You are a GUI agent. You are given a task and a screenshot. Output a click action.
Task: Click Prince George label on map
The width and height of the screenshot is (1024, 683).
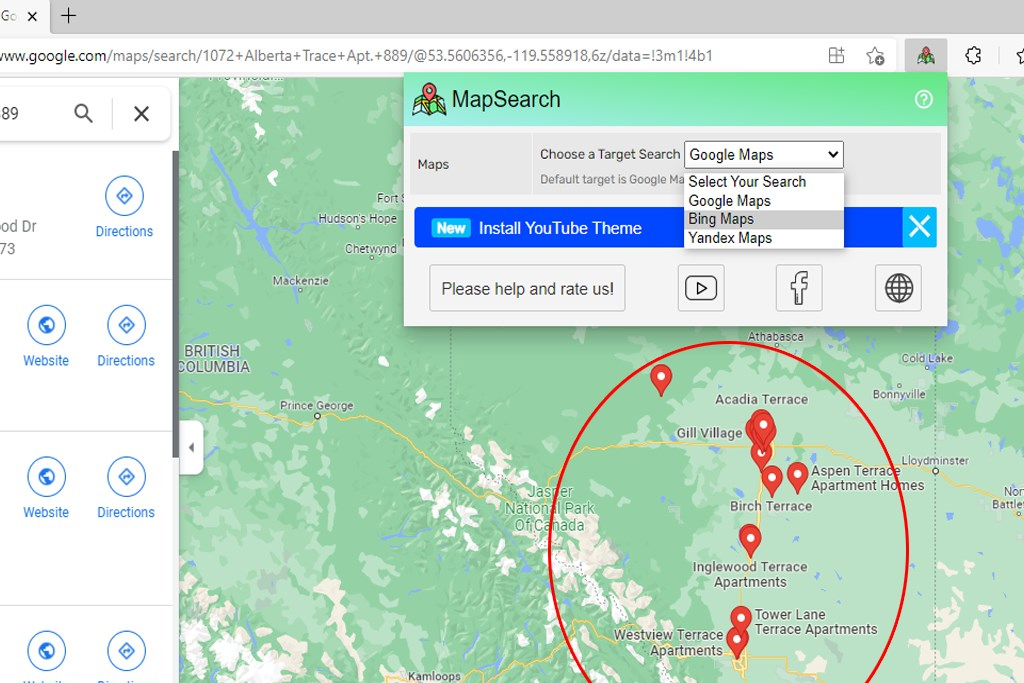click(317, 405)
